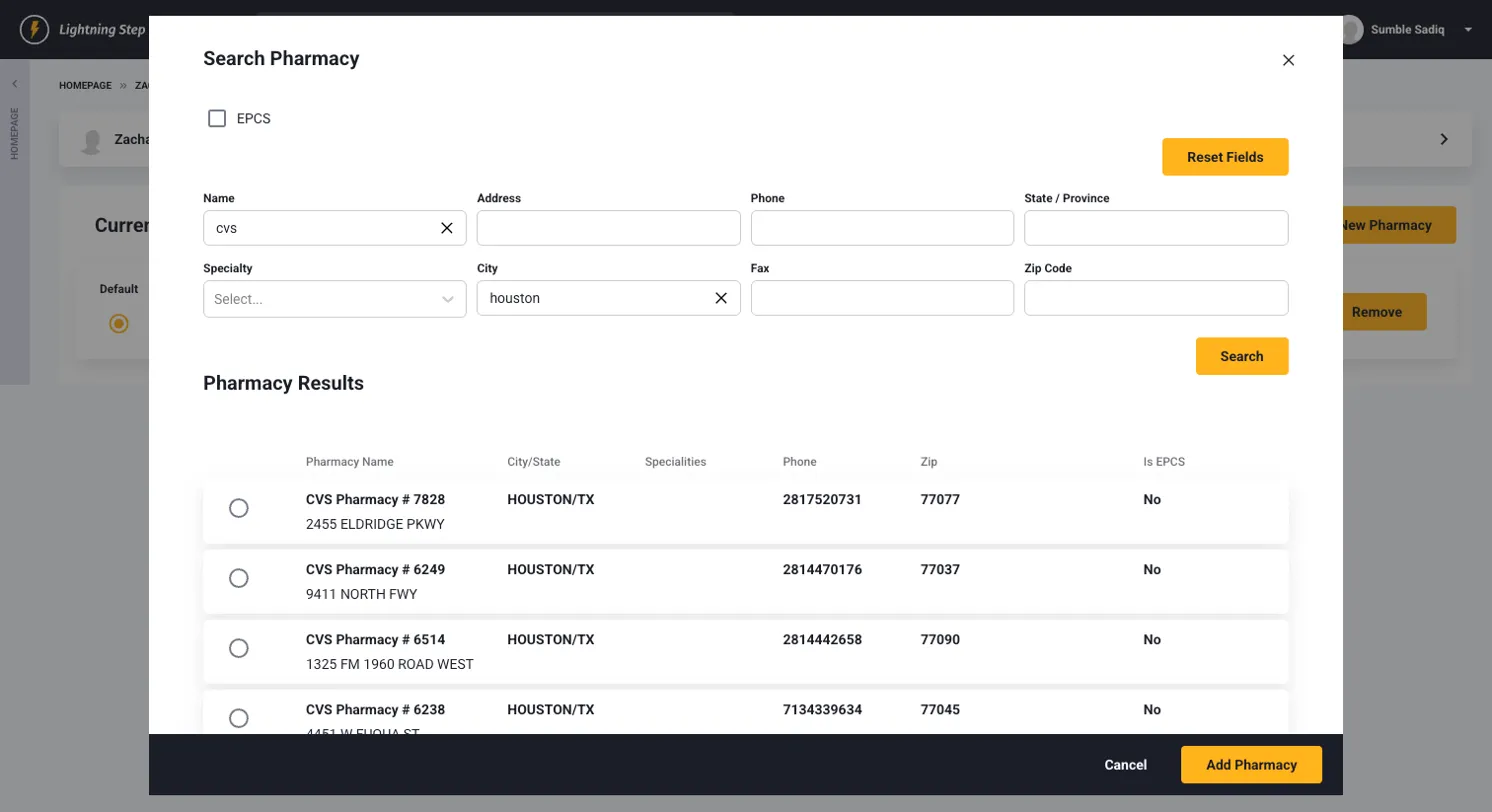Expand the patient banner chevron
1492x812 pixels.
(1443, 139)
